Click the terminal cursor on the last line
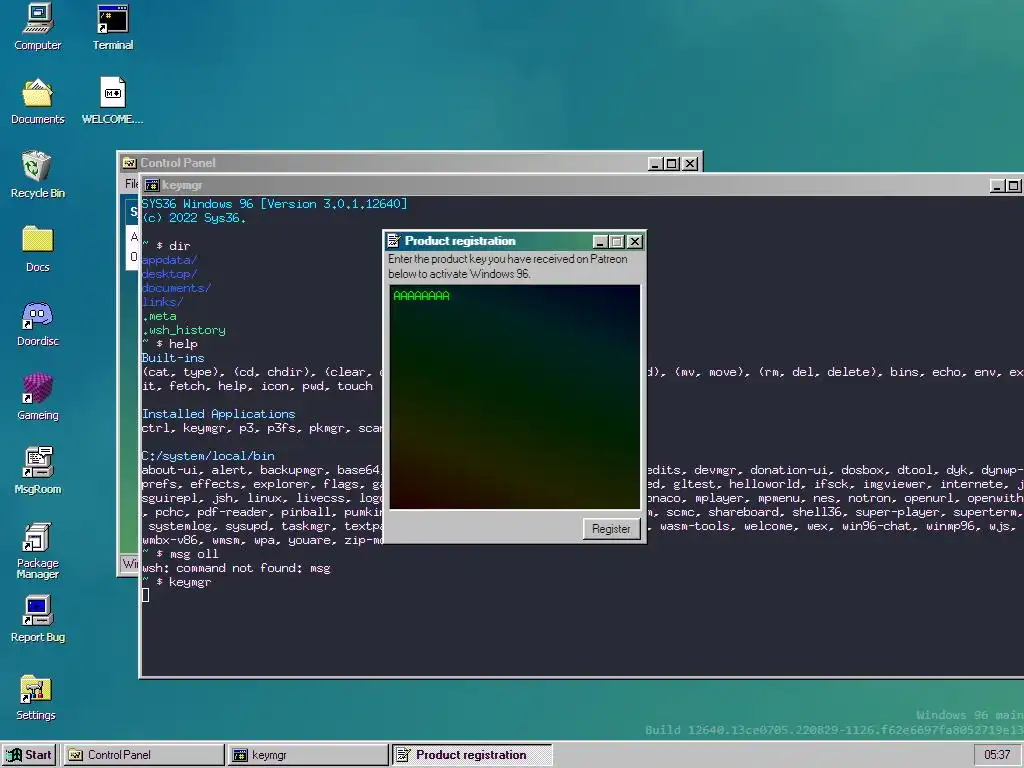1024x768 pixels. click(x=146, y=595)
